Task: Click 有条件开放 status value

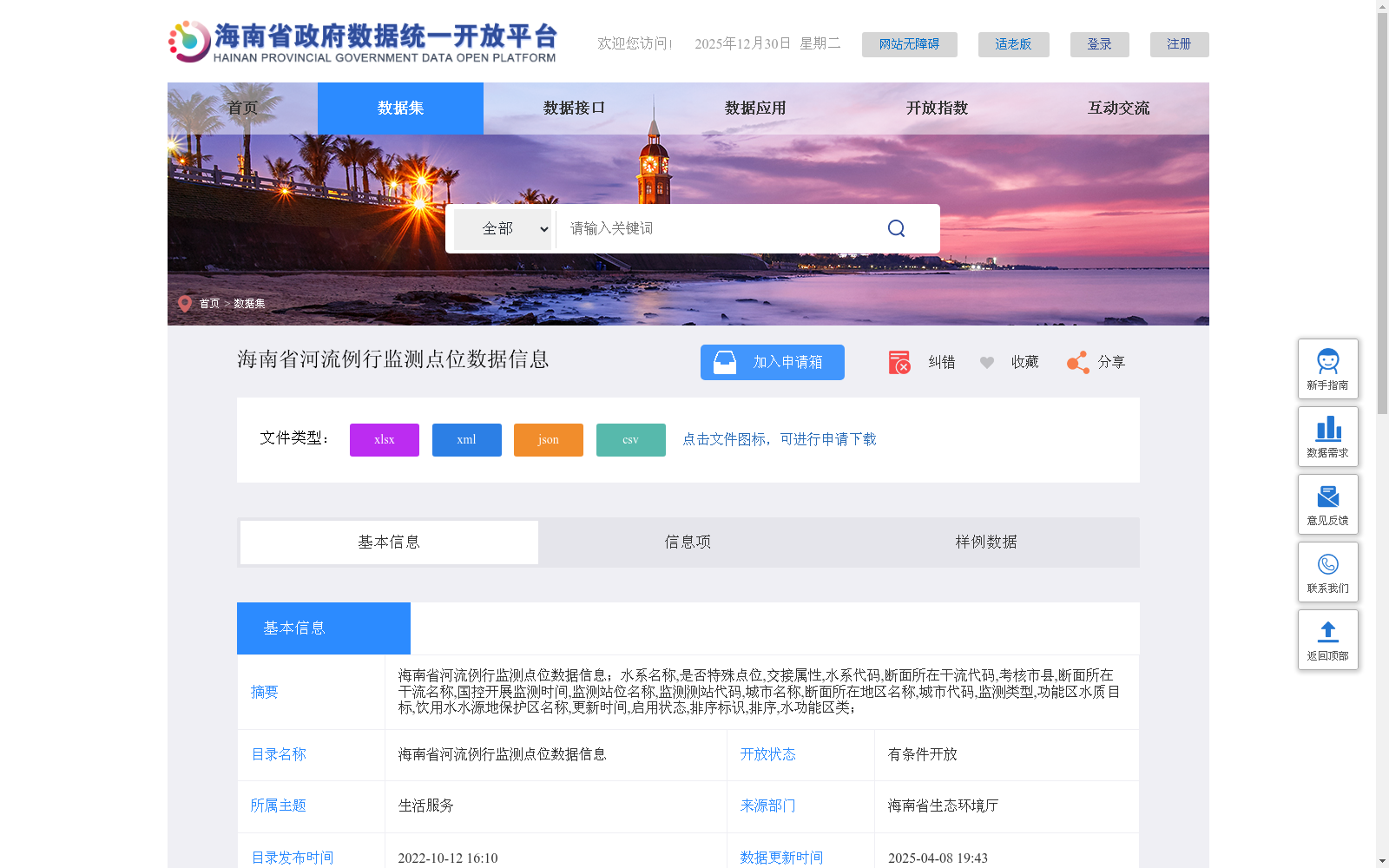Action: [923, 754]
